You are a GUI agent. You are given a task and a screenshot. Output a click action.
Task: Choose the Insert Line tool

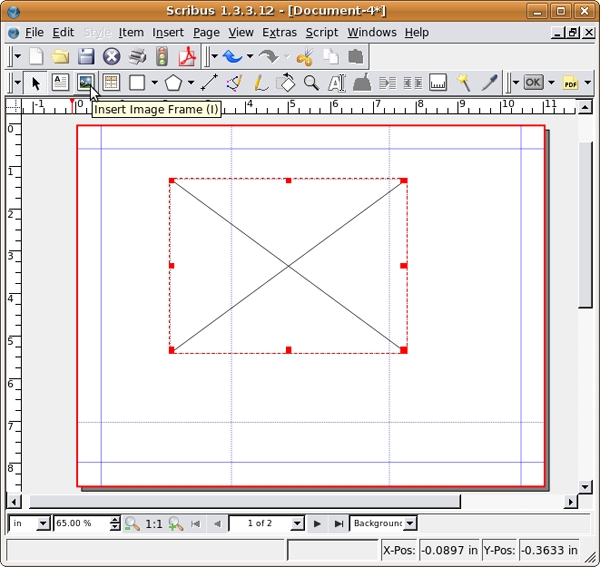[209, 83]
